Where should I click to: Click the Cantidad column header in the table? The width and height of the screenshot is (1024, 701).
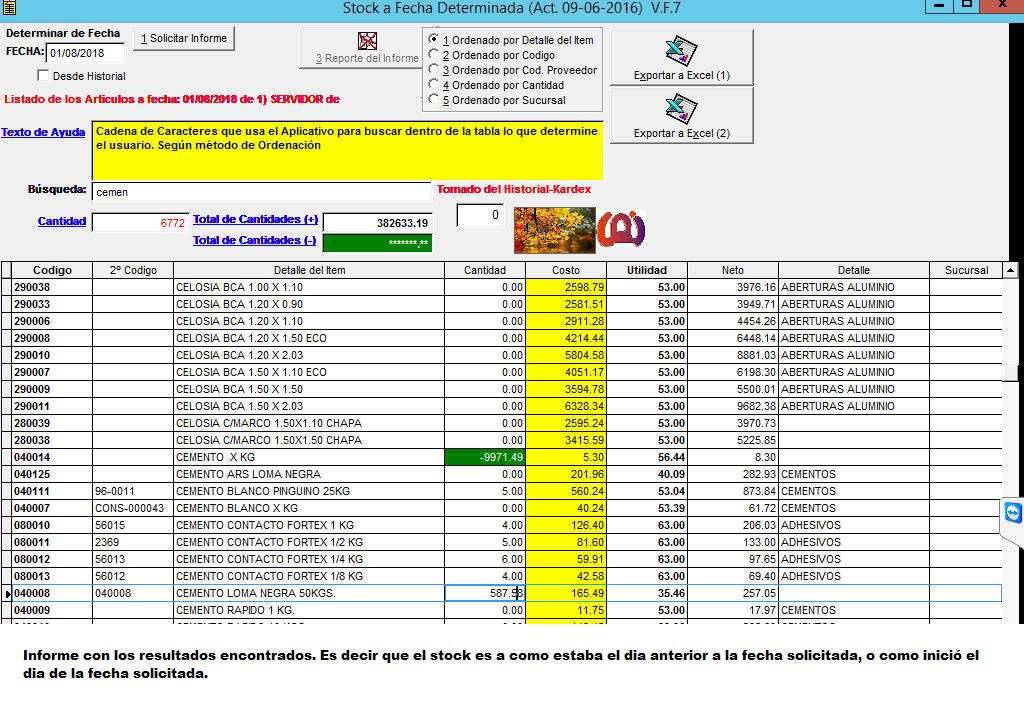tap(485, 270)
